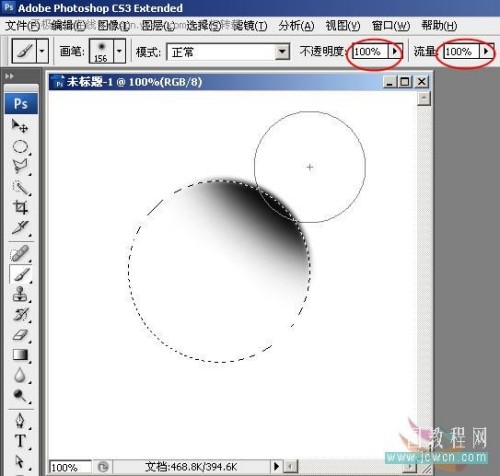Click the zoom percentage field in status bar
Image resolution: width=500 pixels, height=476 pixels.
(70, 467)
